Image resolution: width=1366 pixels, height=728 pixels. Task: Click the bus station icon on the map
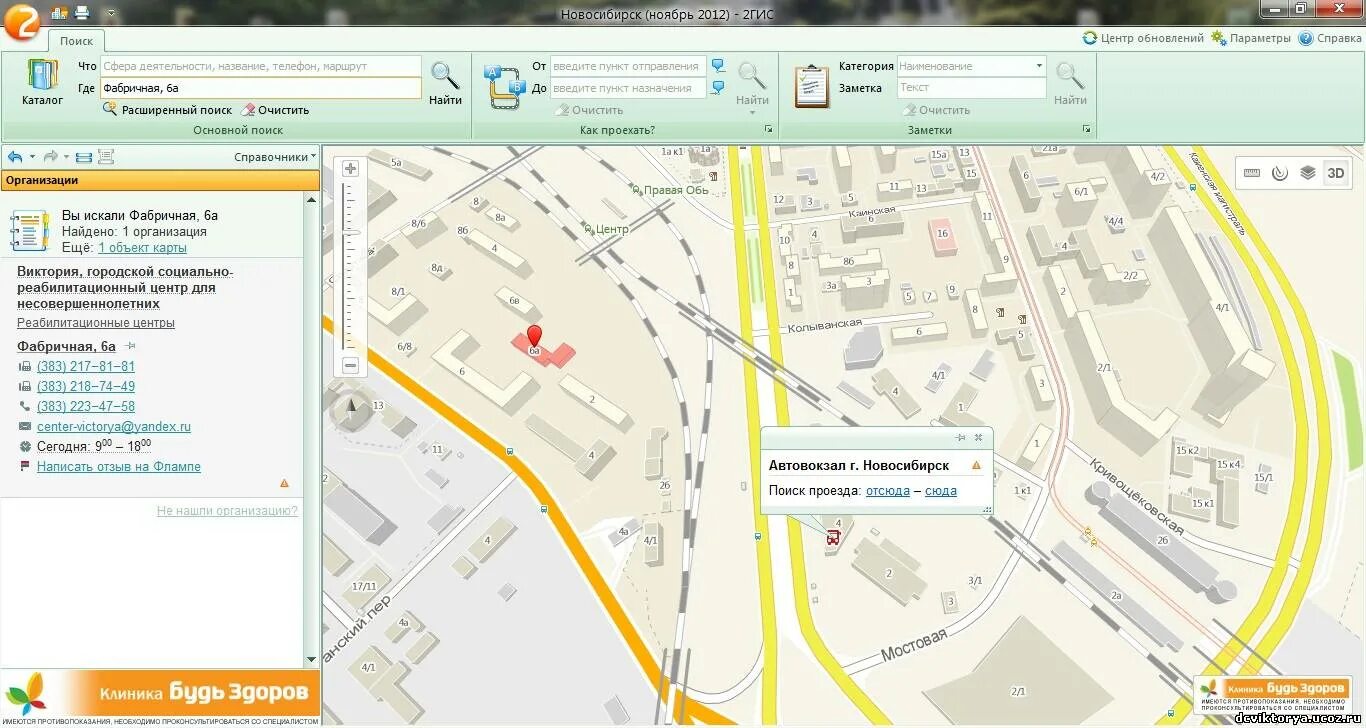click(833, 538)
